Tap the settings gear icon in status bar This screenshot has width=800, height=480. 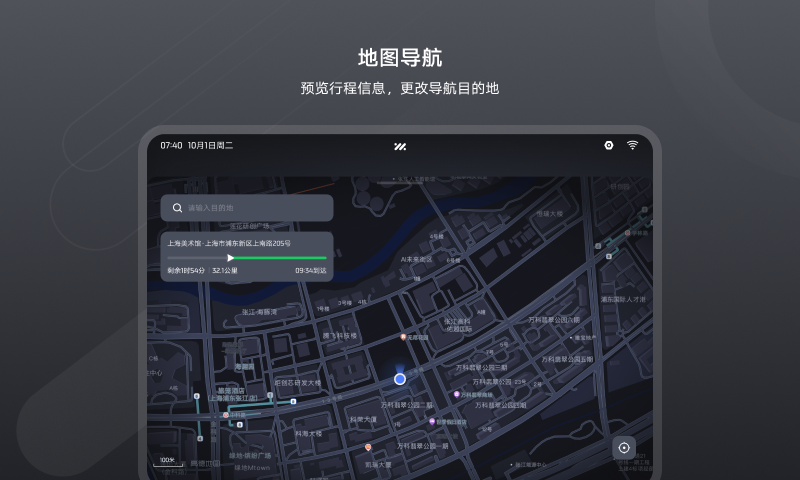[x=608, y=145]
